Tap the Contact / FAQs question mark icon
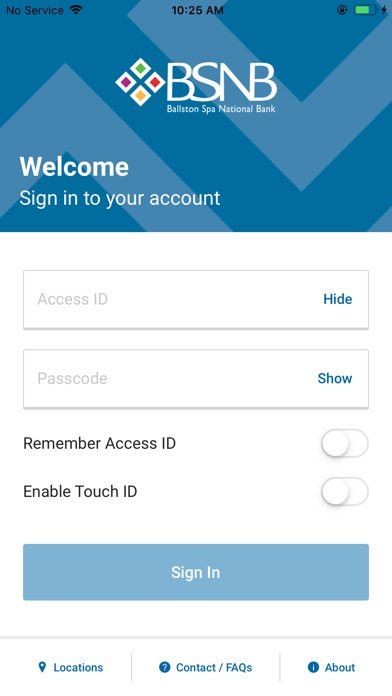The image size is (392, 696). (165, 667)
